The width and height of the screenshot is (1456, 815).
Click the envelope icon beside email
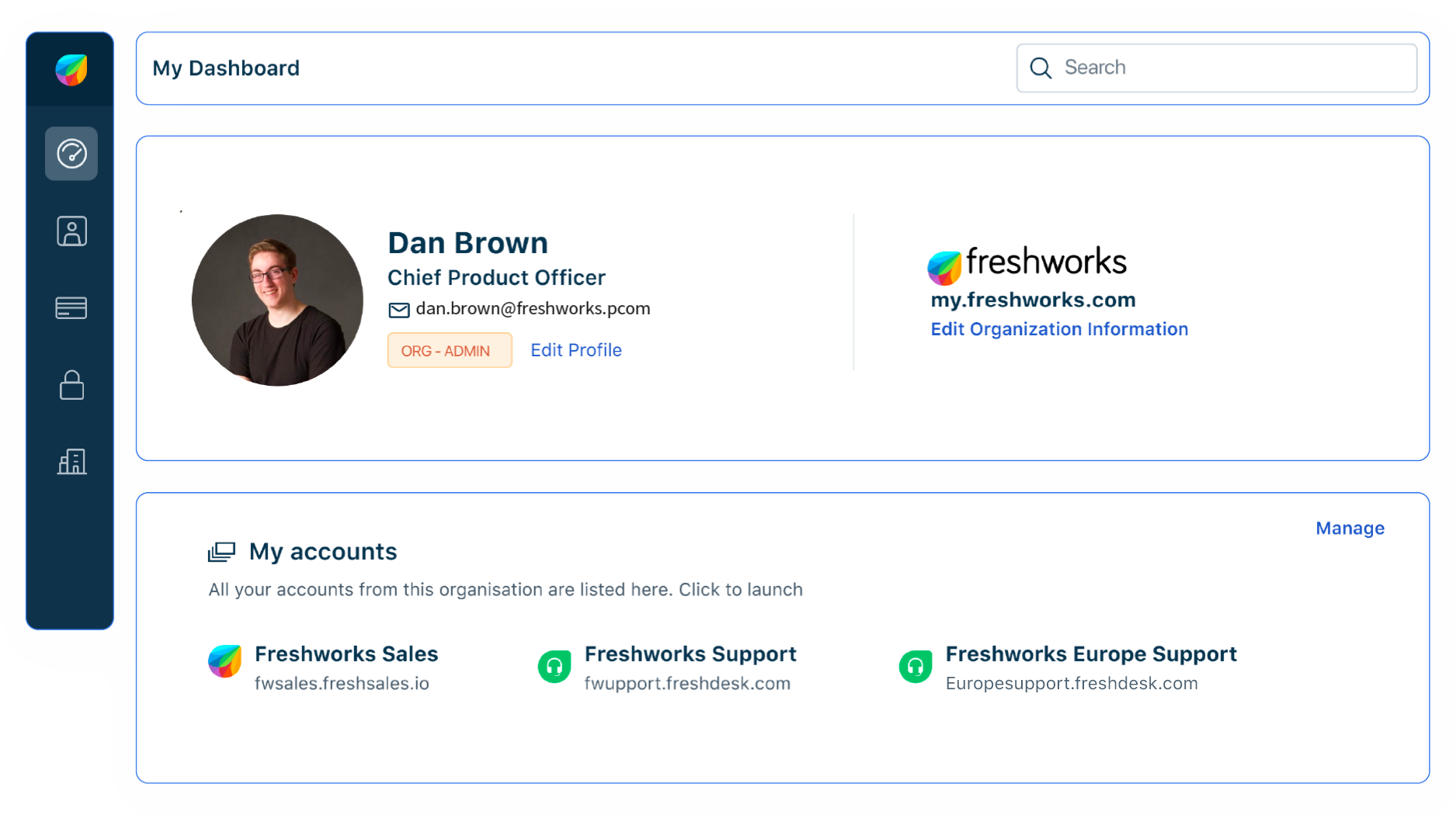point(399,310)
